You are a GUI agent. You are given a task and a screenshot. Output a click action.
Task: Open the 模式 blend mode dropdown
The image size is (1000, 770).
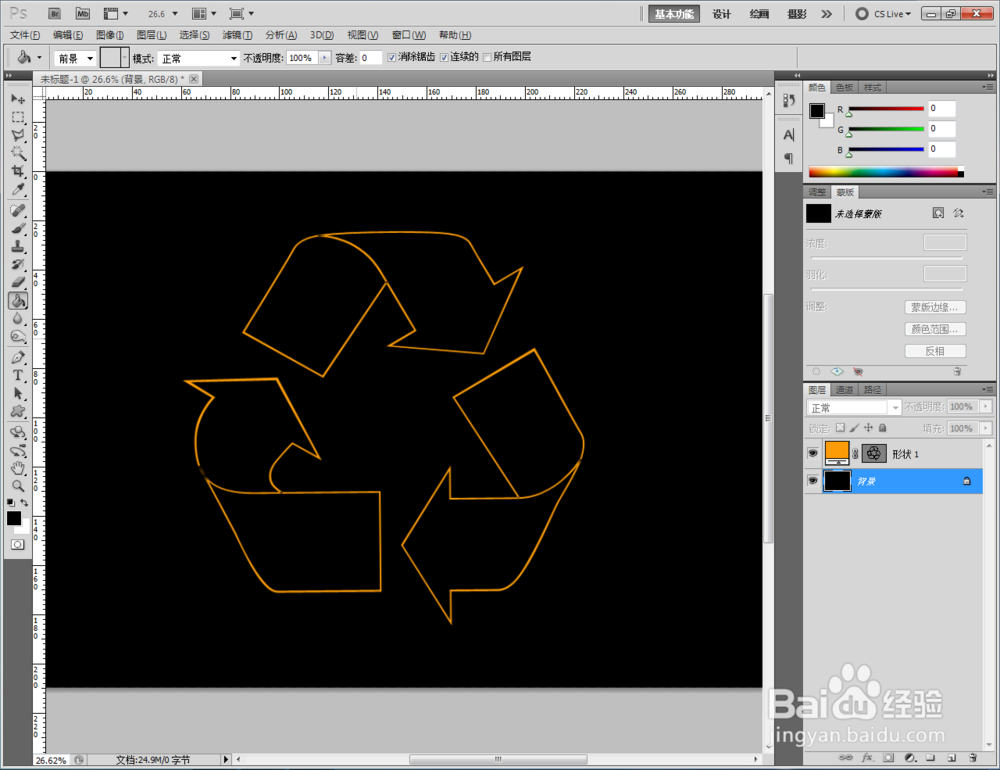click(x=198, y=58)
